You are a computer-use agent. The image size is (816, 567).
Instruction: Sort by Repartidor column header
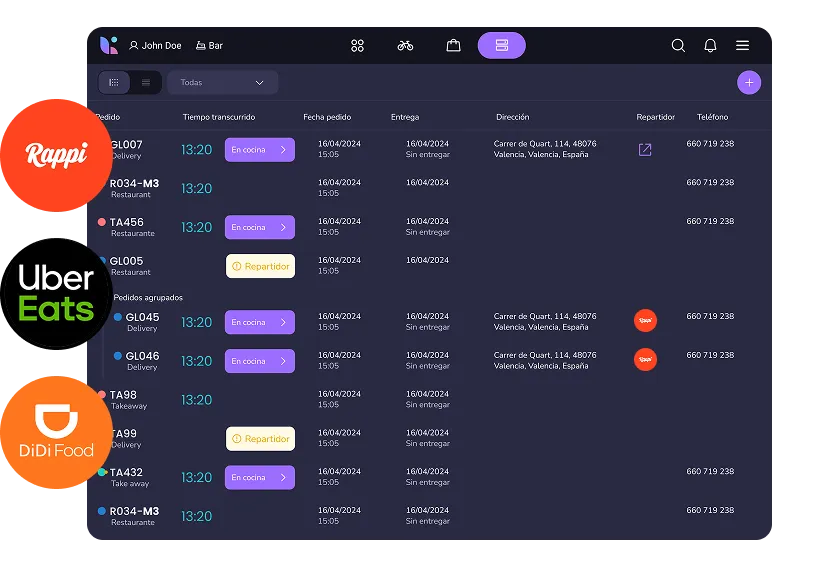[656, 117]
